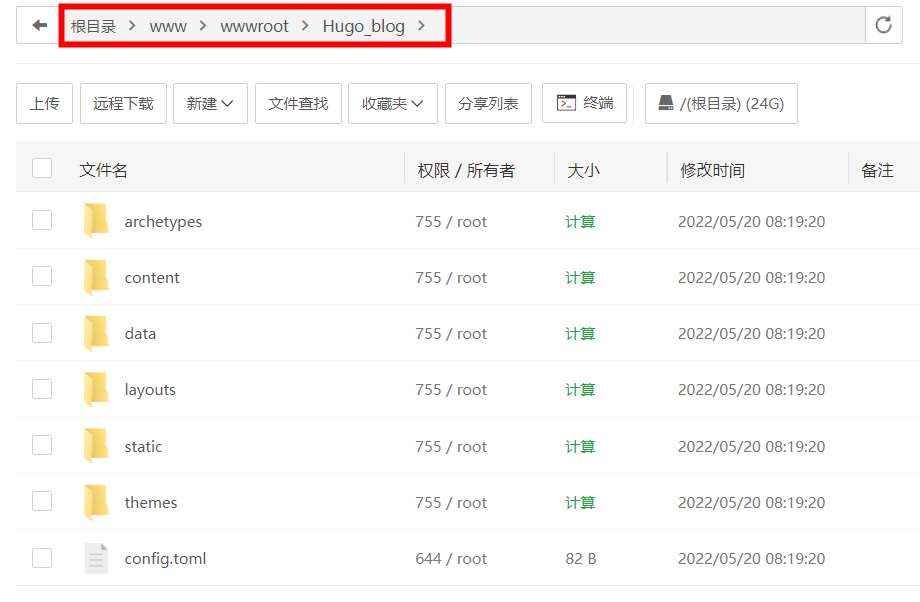Click modified time of config.toml row

pyautogui.click(x=752, y=559)
